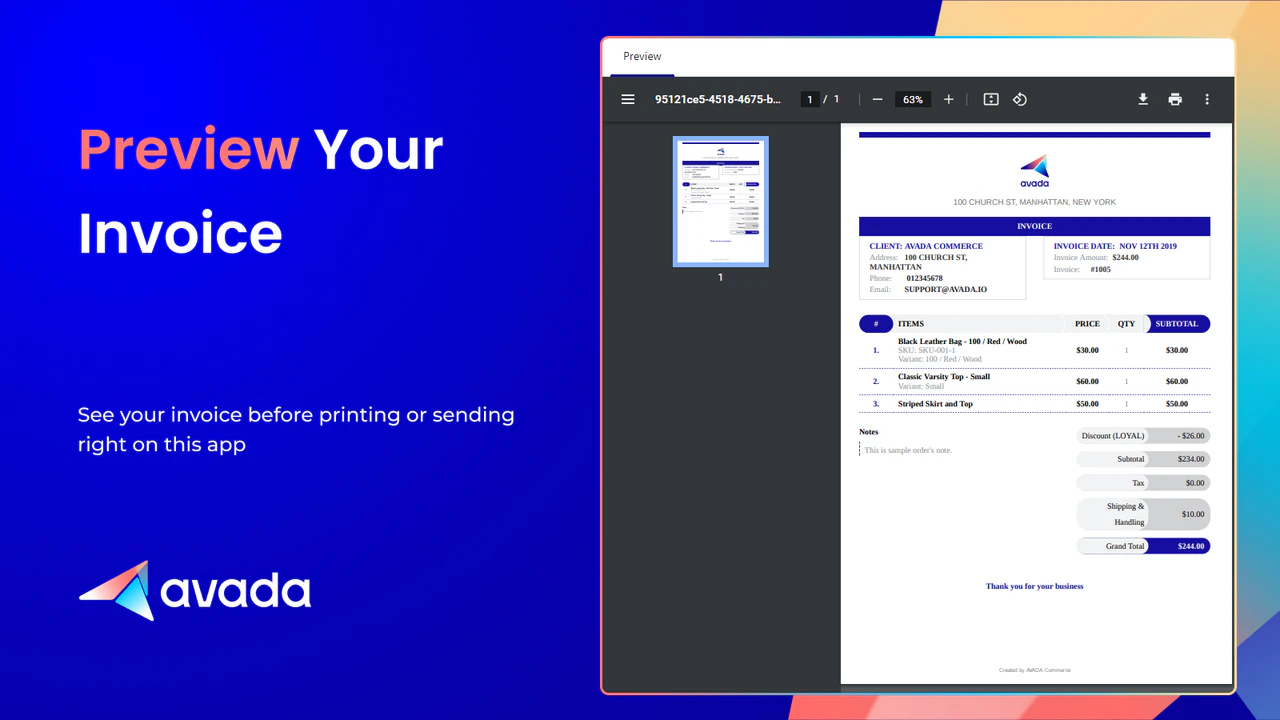Click the Discount (LOYAL) row
1280x720 pixels.
click(1143, 436)
